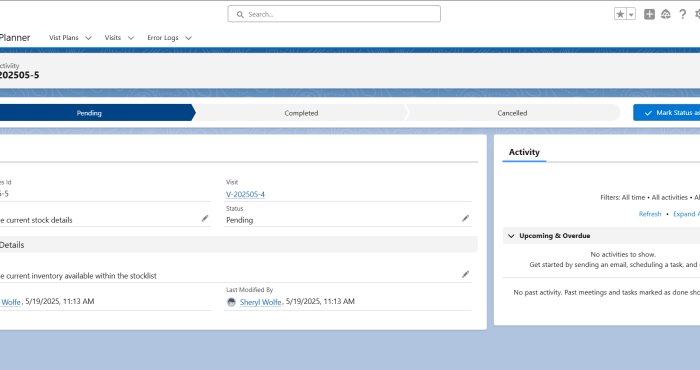Viewport: 700px width, 370px height.
Task: Expand the Visits chevron menu
Action: pyautogui.click(x=131, y=38)
